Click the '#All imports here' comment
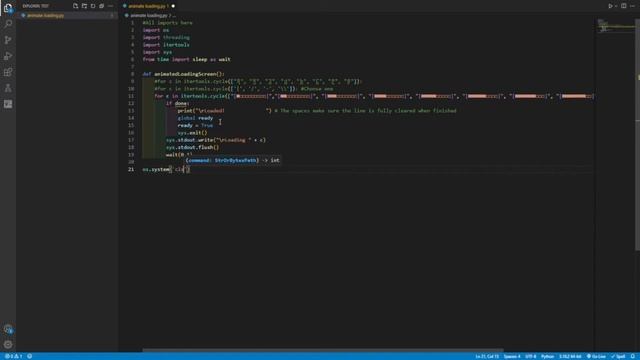The width and height of the screenshot is (640, 360). click(x=167, y=23)
